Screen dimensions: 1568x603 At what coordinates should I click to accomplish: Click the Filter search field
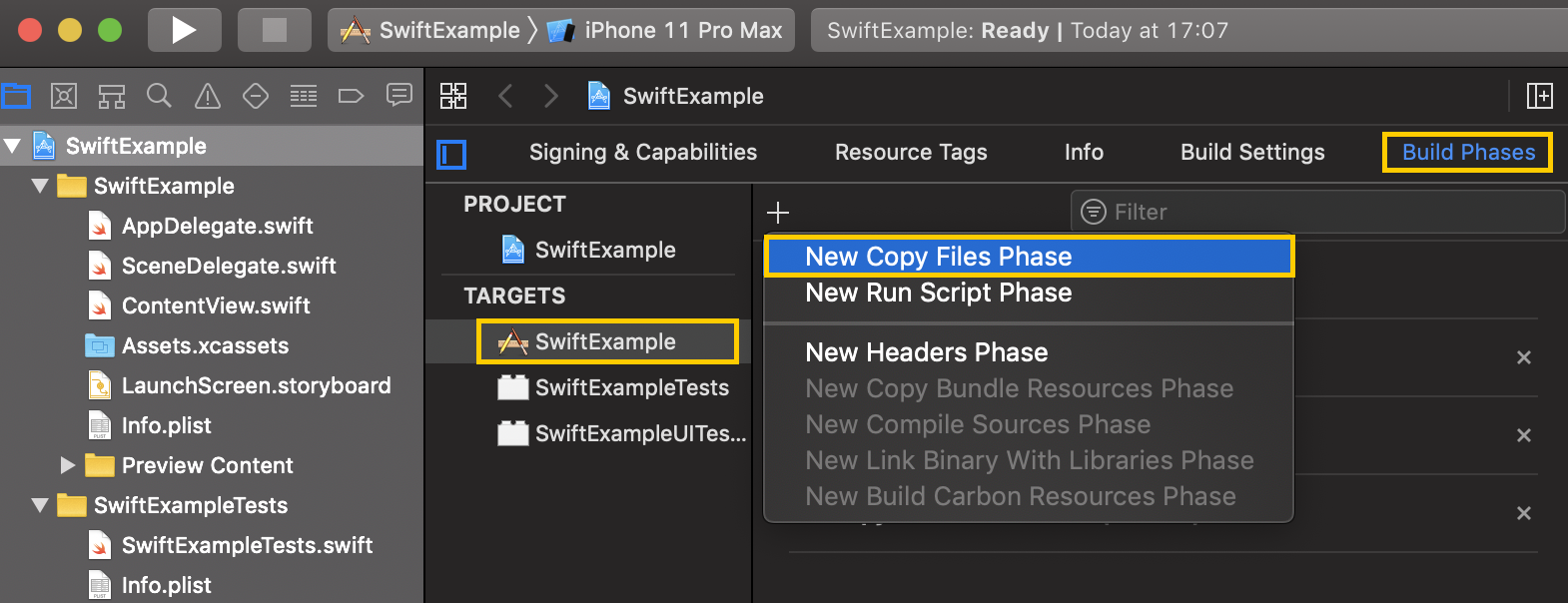coord(1317,212)
